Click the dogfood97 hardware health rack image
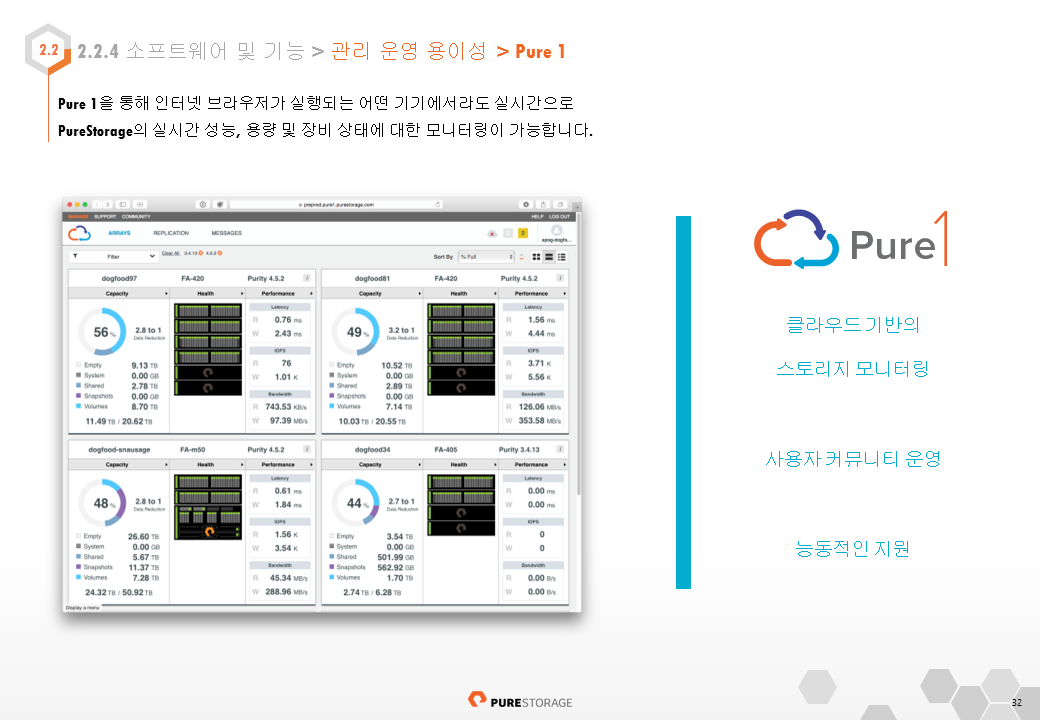 [x=208, y=349]
